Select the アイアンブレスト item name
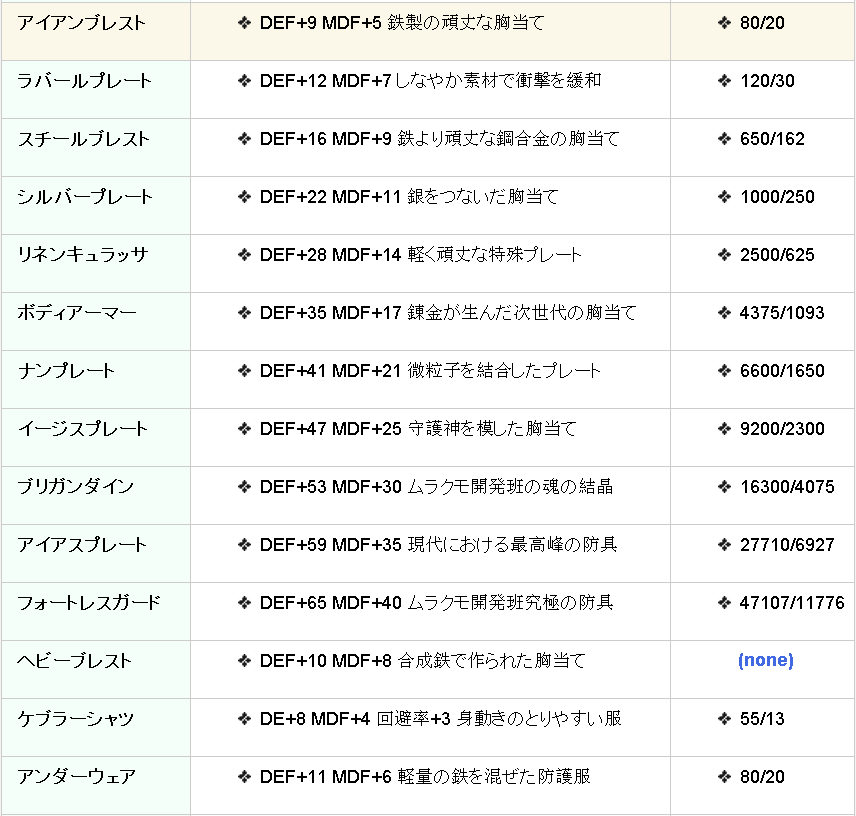Viewport: 856px width, 816px height. [x=81, y=23]
